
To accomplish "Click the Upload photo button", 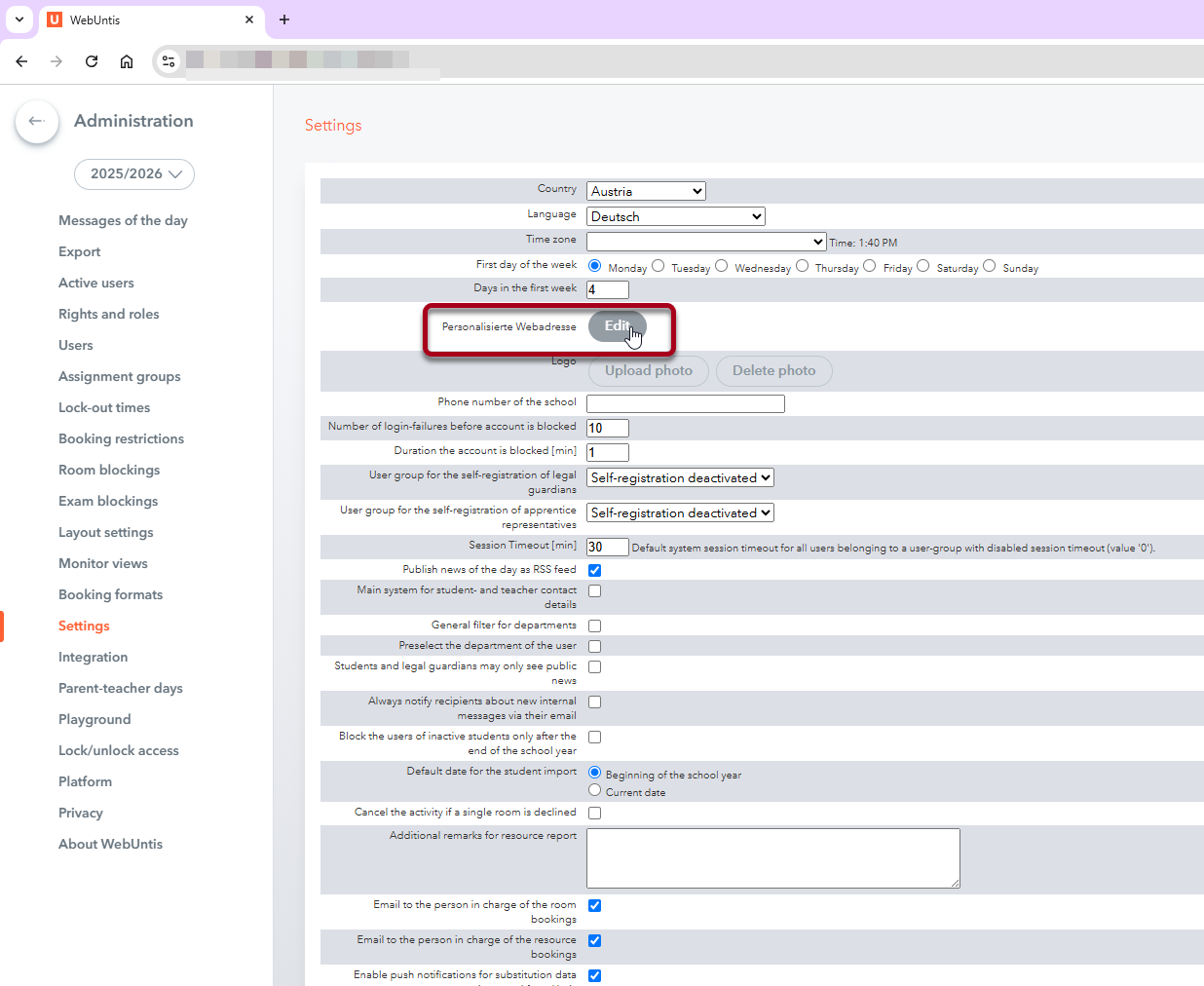I will coord(648,370).
